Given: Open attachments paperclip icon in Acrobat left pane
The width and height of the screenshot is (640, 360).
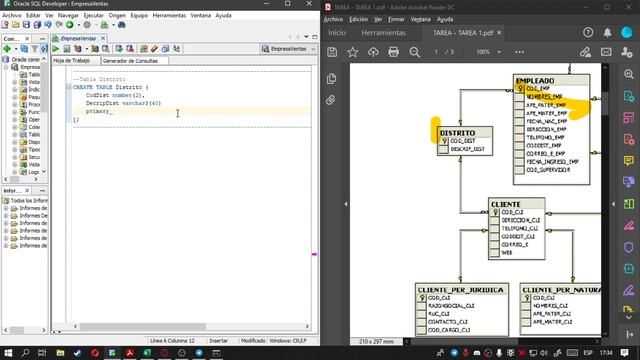Looking at the screenshot, I should tap(331, 100).
